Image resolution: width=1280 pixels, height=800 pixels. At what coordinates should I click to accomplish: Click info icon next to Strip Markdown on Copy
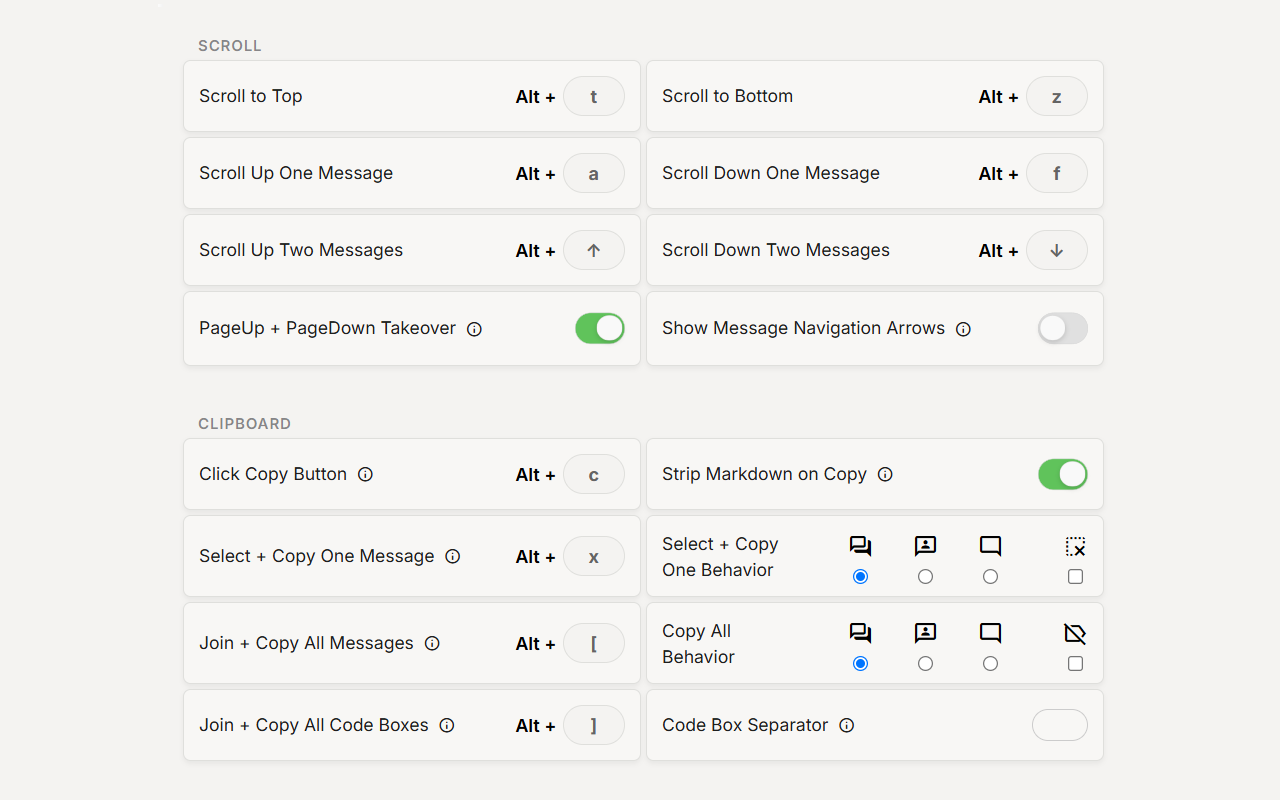click(885, 475)
